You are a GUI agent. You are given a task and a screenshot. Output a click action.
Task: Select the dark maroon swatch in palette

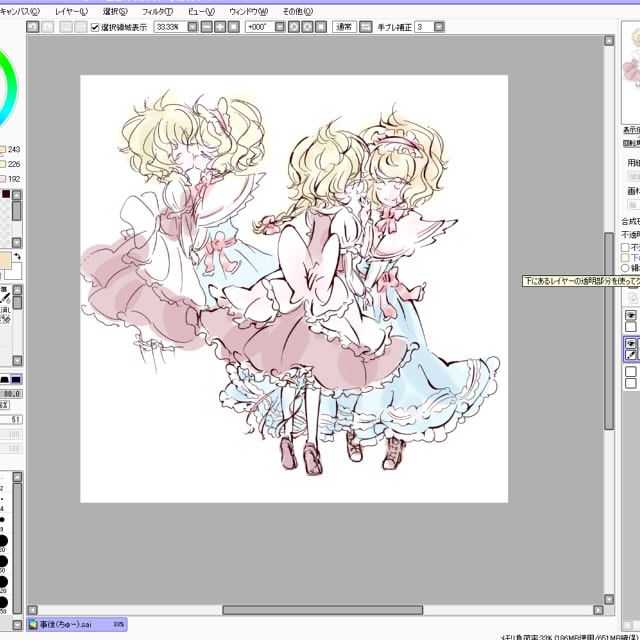click(6, 194)
